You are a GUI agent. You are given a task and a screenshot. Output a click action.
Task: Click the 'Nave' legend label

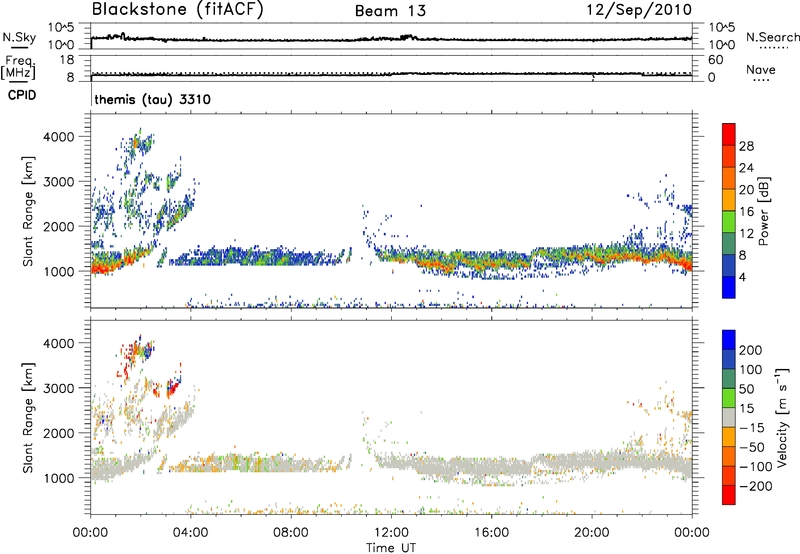point(761,70)
